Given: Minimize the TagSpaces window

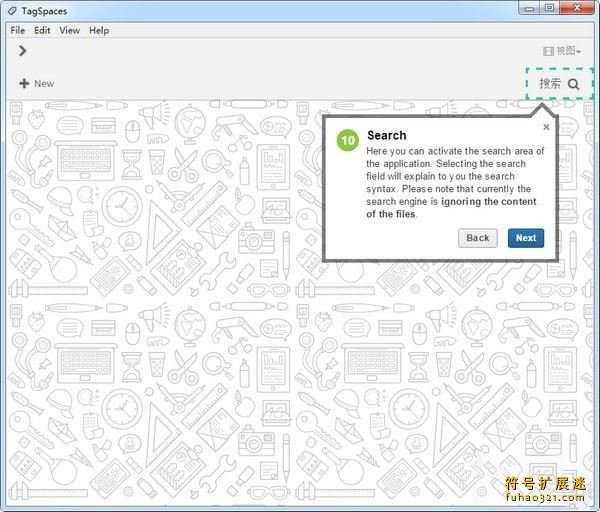Looking at the screenshot, I should (x=529, y=8).
